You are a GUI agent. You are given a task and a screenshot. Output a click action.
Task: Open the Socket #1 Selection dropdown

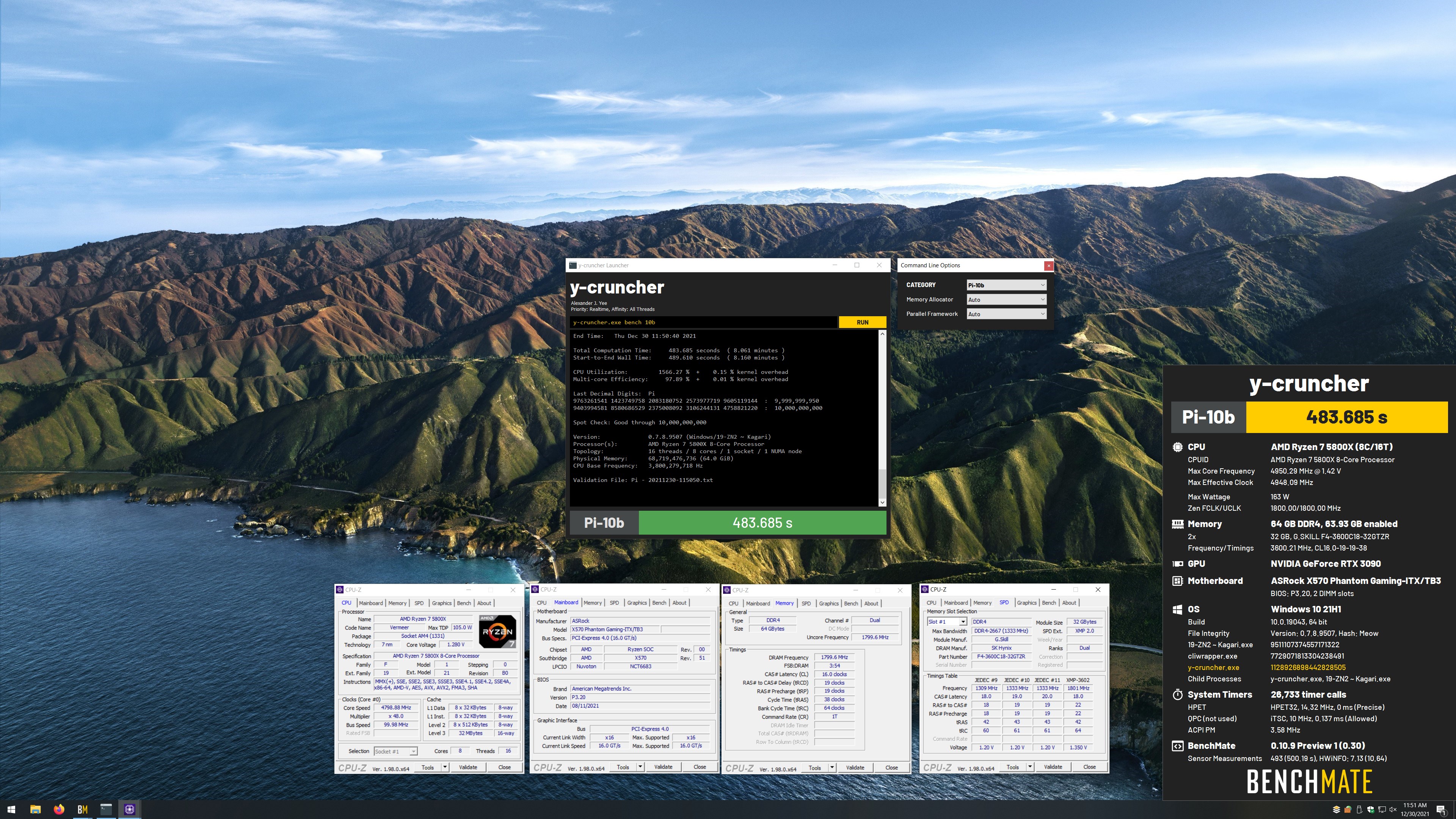coord(395,751)
